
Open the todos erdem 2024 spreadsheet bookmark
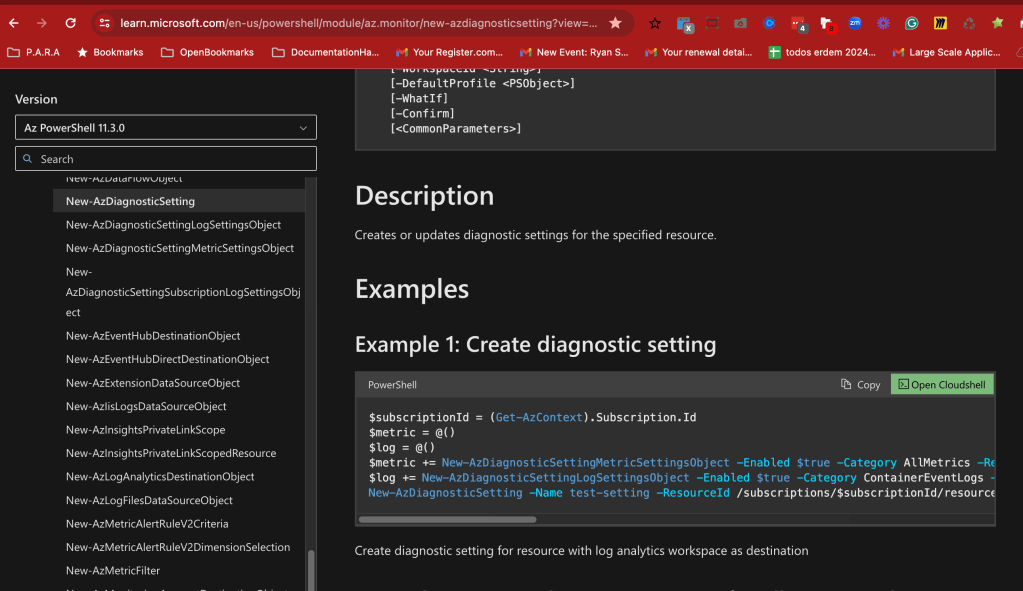point(822,52)
